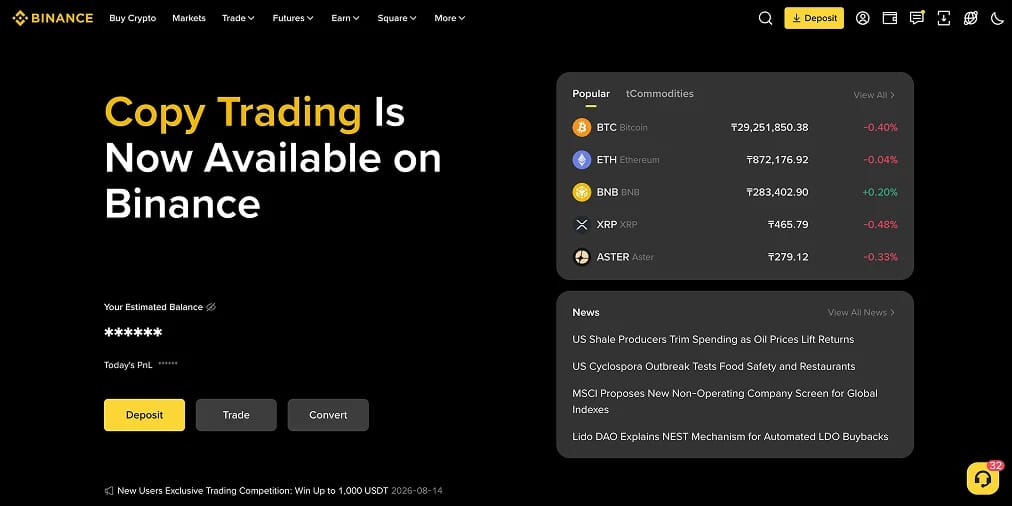Open the chat messages icon
The image size is (1012, 506).
[x=916, y=18]
